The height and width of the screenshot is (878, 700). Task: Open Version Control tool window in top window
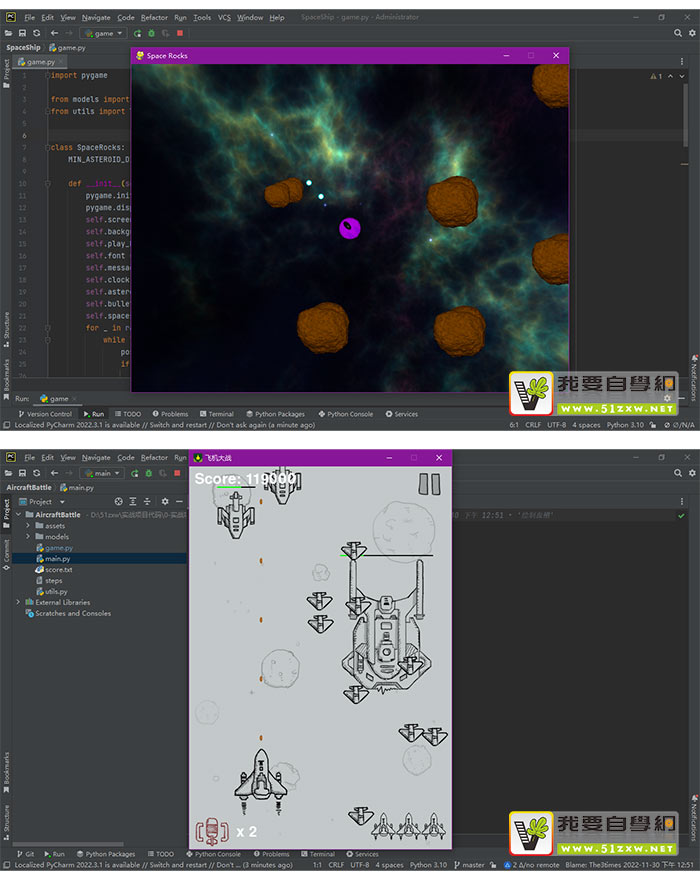(45, 414)
